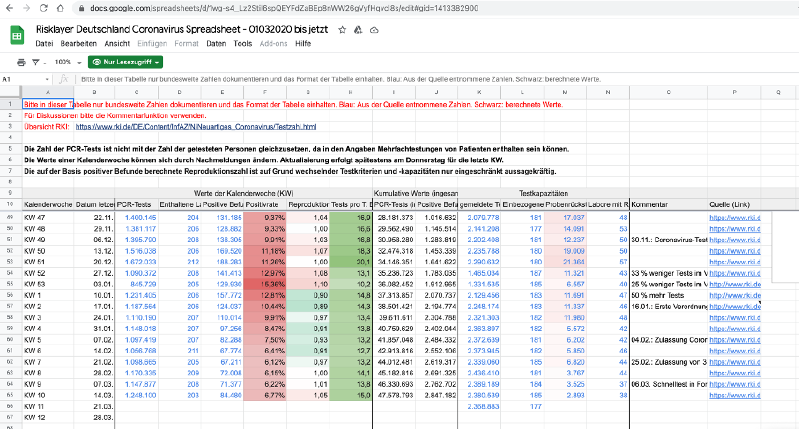Open the source link in the KW 50 row
This screenshot has width=800, height=430.
[x=735, y=251]
